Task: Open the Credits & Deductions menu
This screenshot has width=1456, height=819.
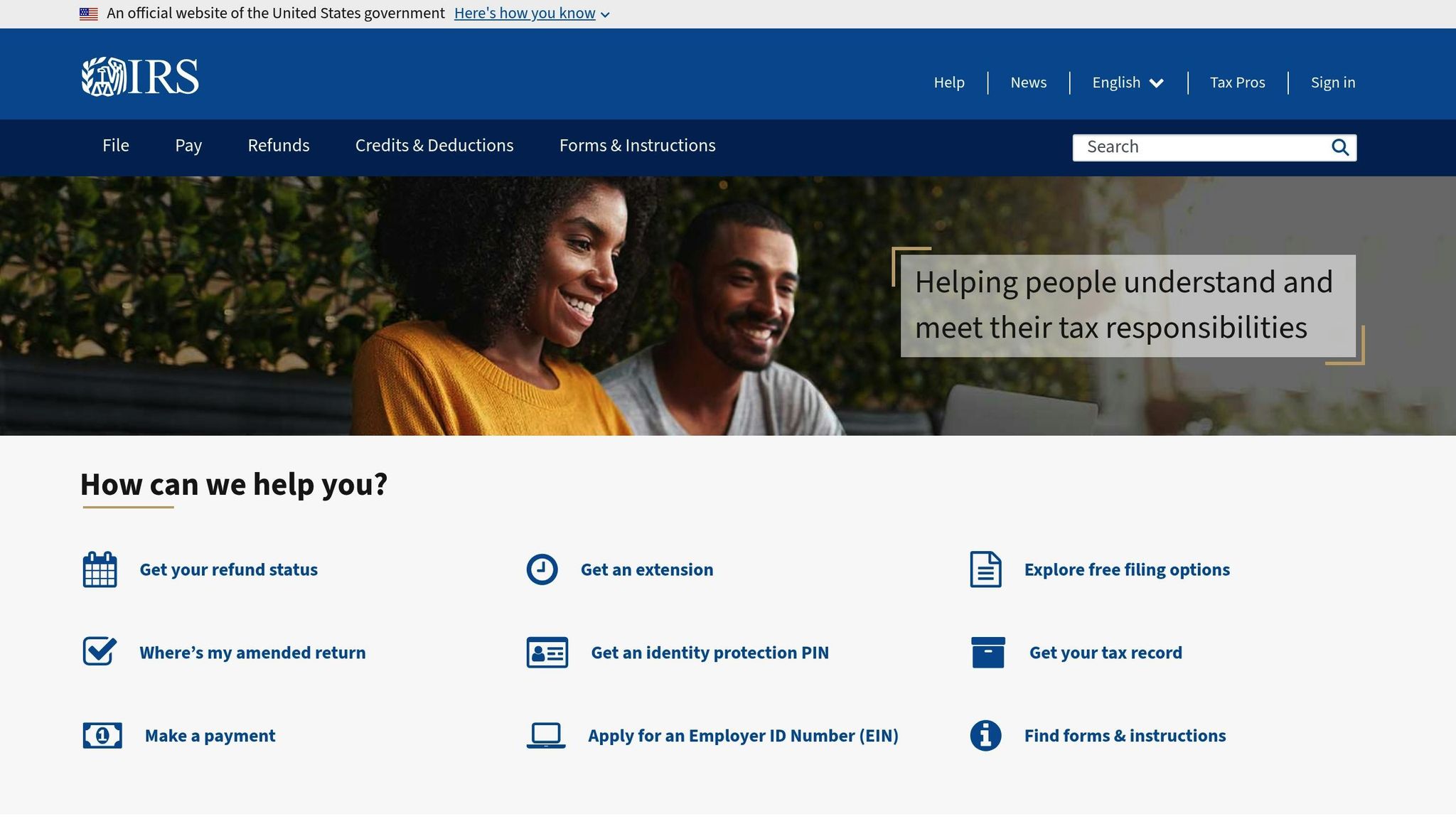Action: coord(434,146)
